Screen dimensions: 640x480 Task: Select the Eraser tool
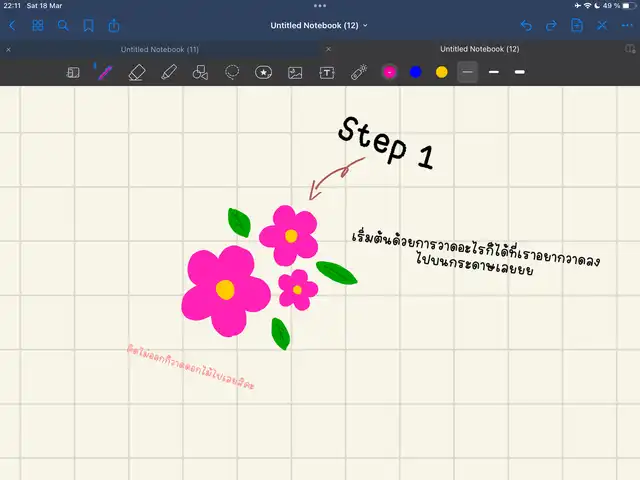tap(137, 72)
